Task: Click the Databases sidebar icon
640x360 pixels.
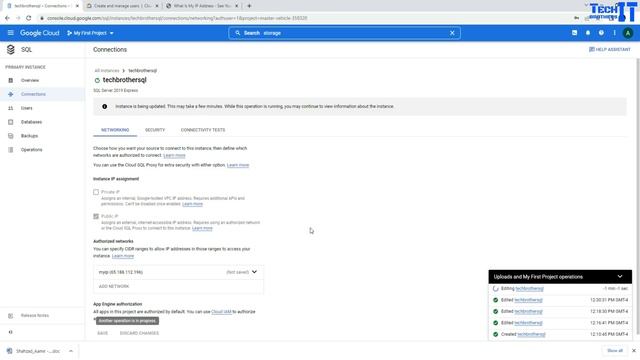Action: click(11, 122)
